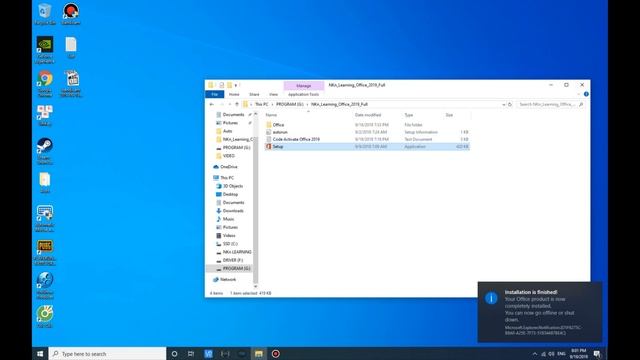Click File Explorer taskbar icon
Screen dimensions: 640x360
click(x=259, y=353)
